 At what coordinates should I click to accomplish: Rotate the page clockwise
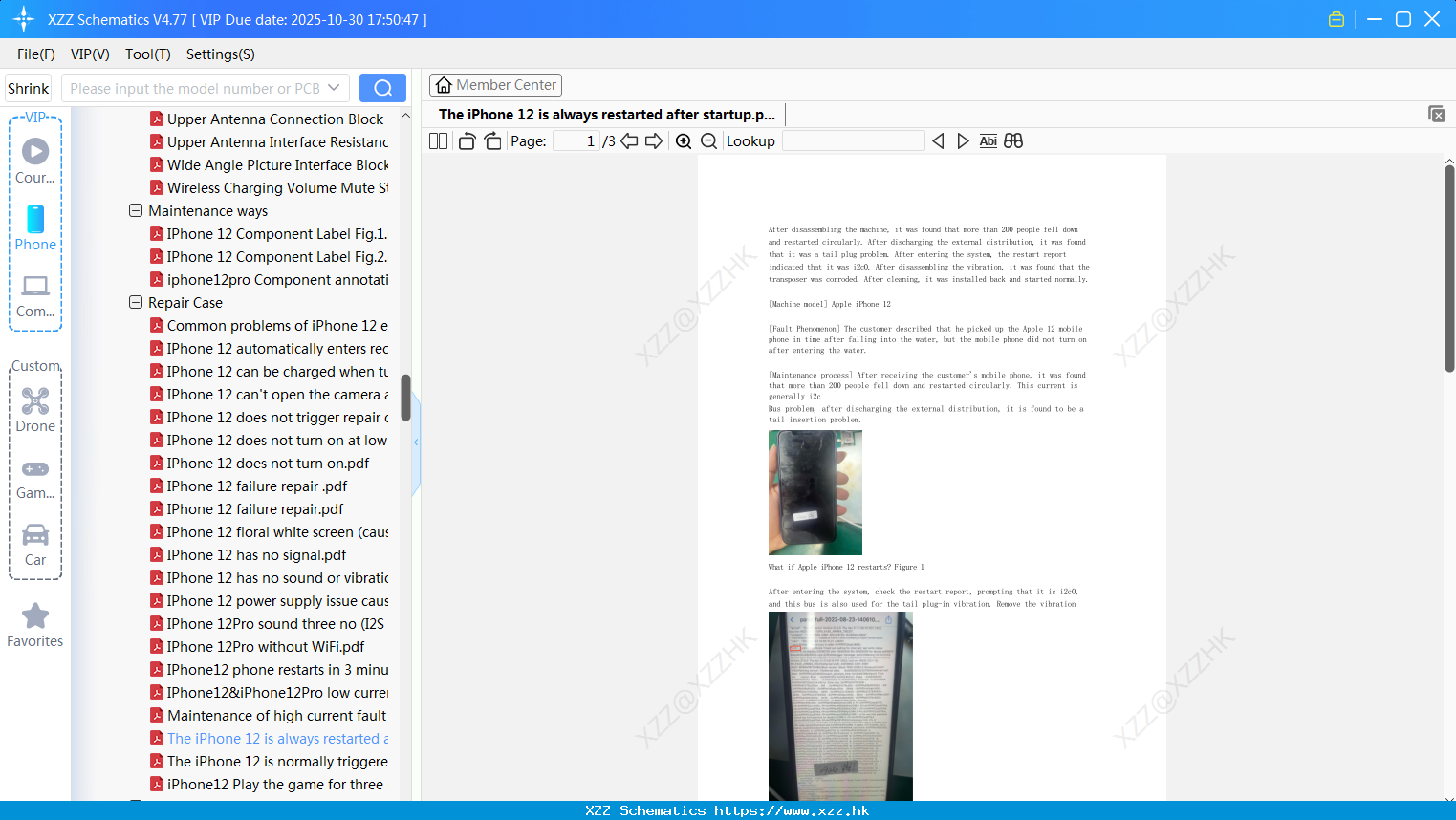coord(492,140)
